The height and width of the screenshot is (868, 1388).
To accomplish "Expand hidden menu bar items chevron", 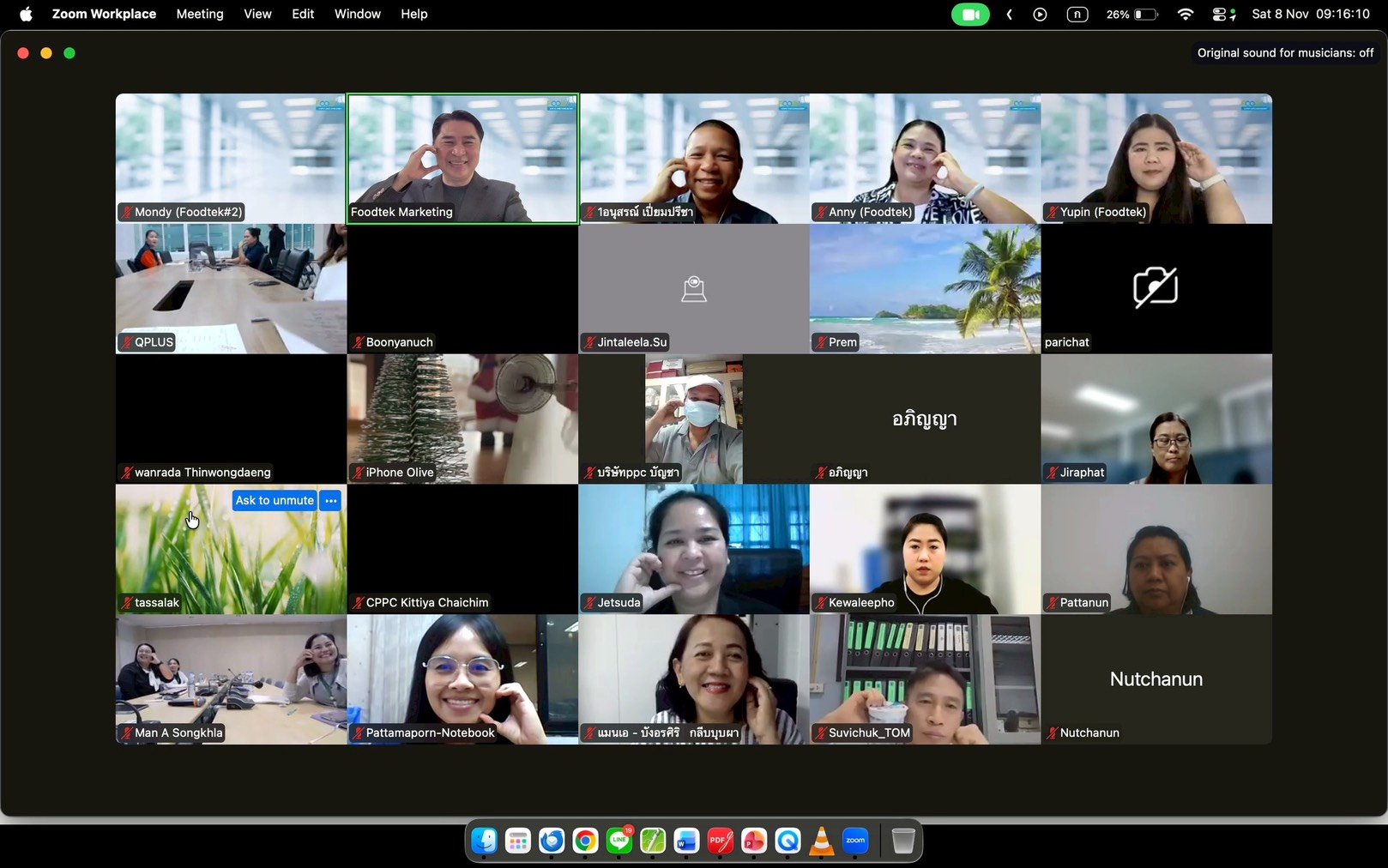I will click(1010, 15).
